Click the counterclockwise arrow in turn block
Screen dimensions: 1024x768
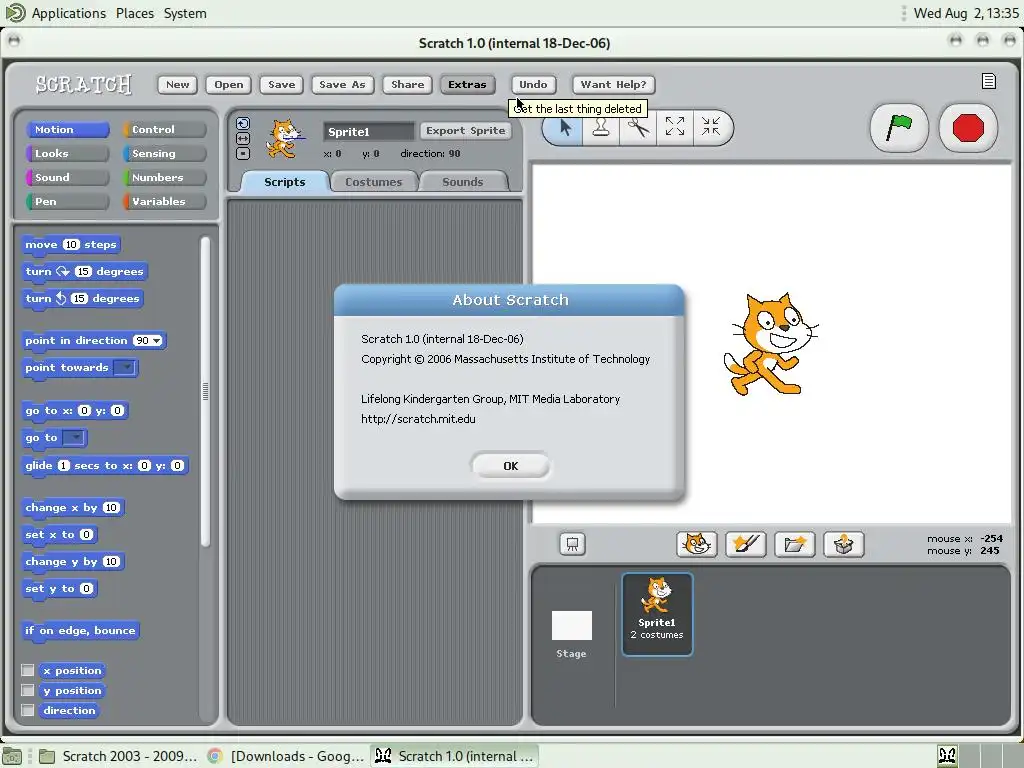tap(61, 298)
